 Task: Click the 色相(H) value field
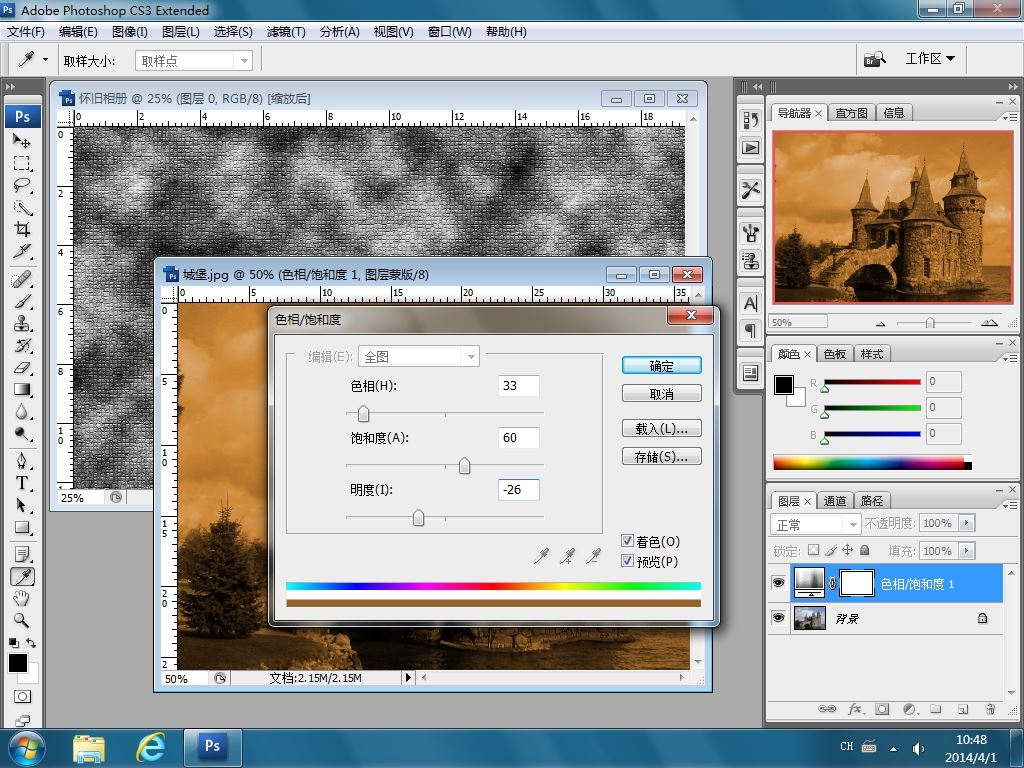click(519, 385)
